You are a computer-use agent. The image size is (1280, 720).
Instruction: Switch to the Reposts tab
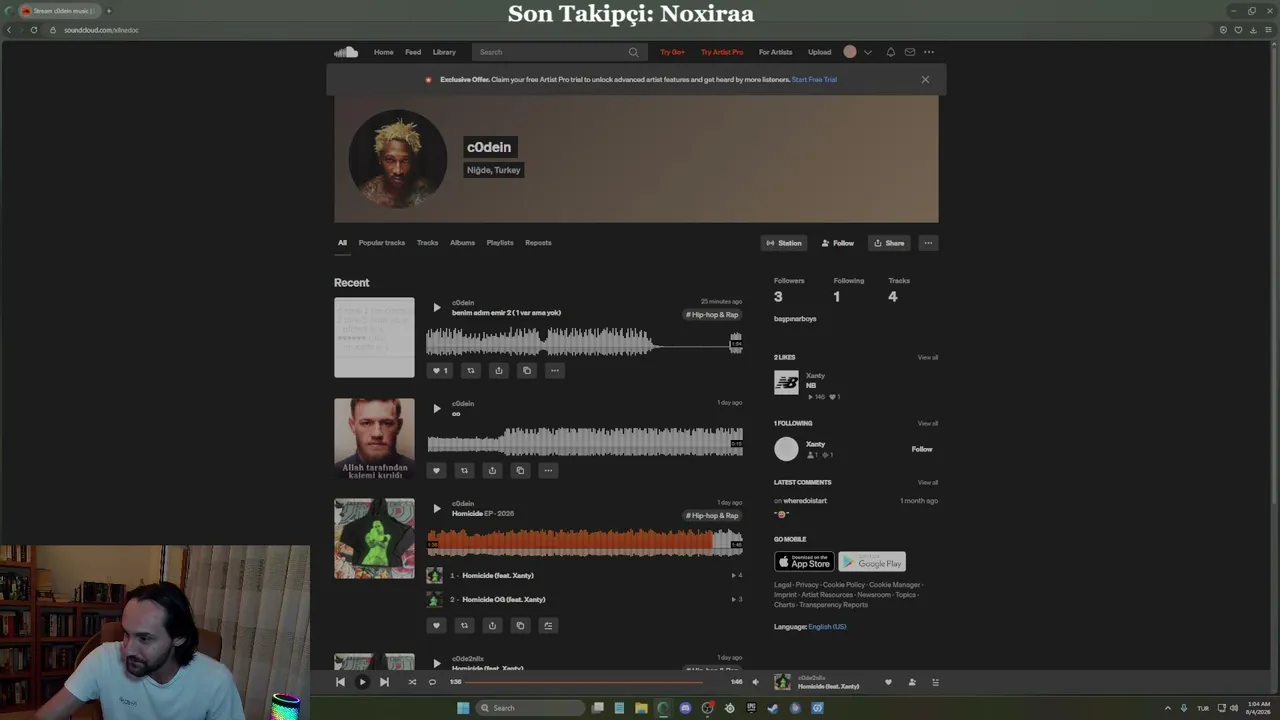pos(538,243)
